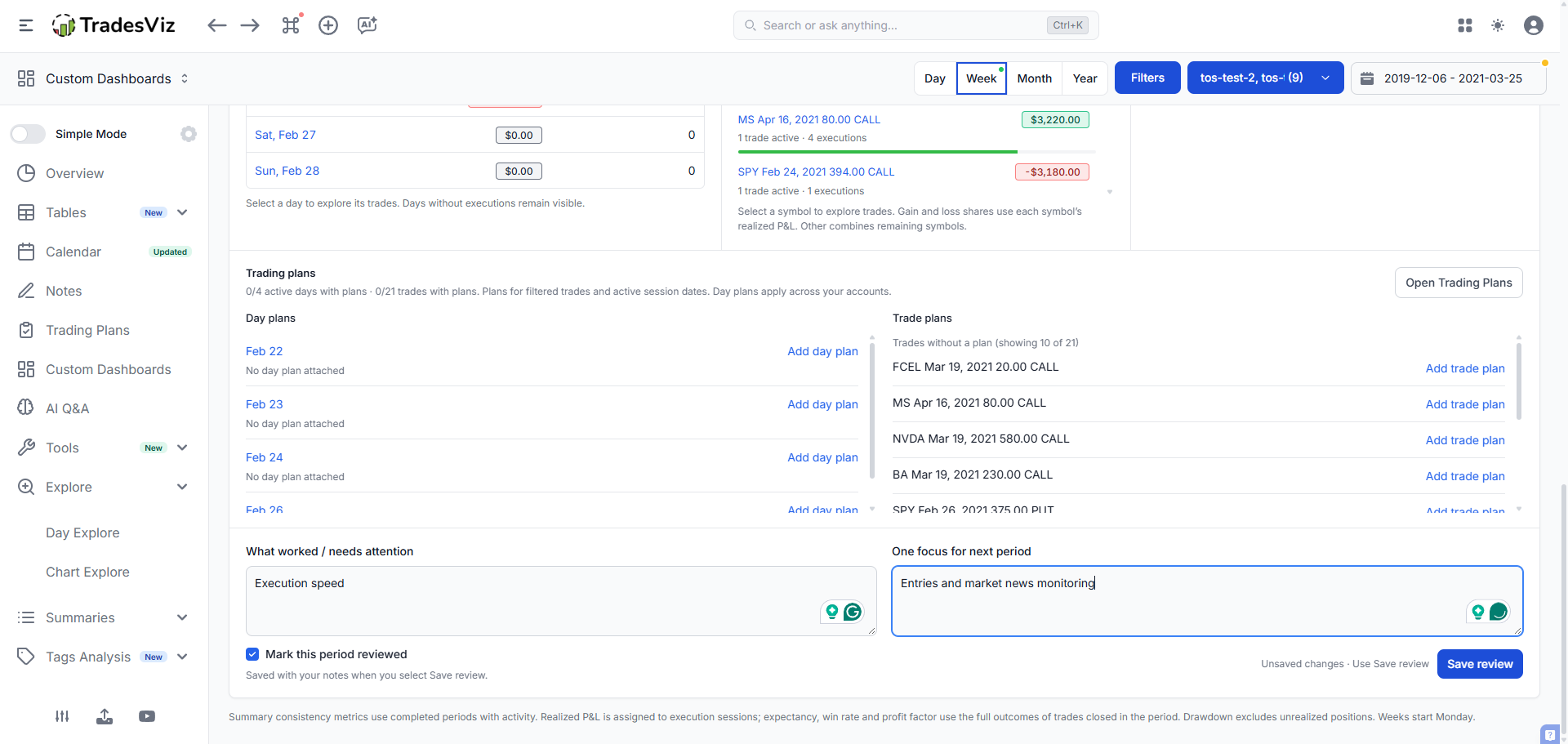Screen dimensions: 1568x744
Task: Click the MS Apr 16 gain progress bar
Action: pyautogui.click(x=916, y=152)
